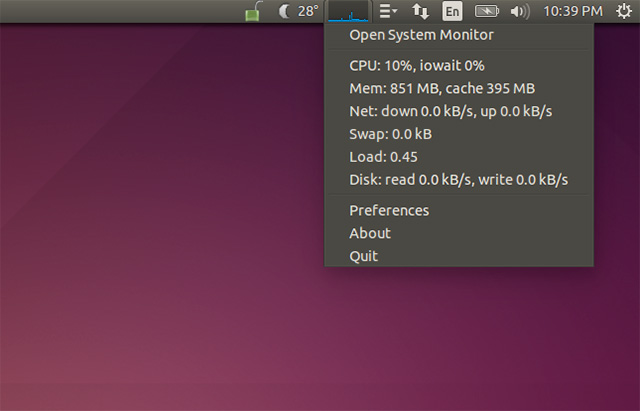Quit the system monitor indicator
The width and height of the screenshot is (640, 411).
point(364,256)
